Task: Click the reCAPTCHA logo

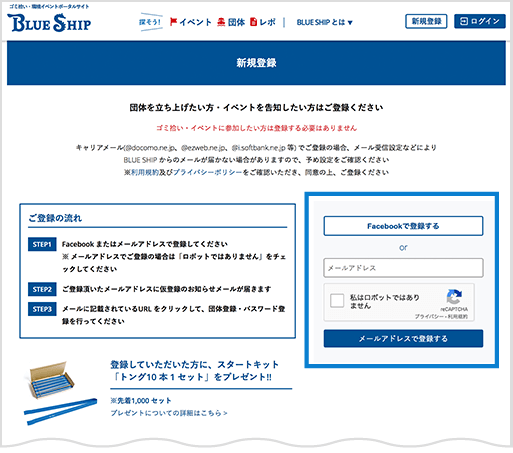Action: [454, 297]
